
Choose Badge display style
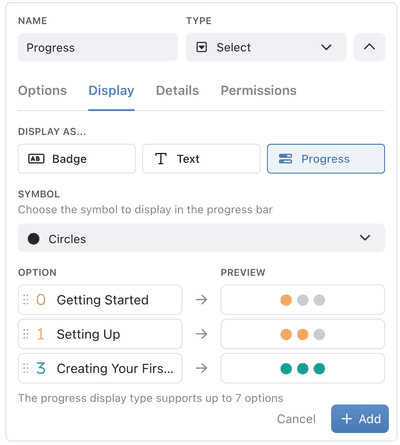pyautogui.click(x=77, y=159)
